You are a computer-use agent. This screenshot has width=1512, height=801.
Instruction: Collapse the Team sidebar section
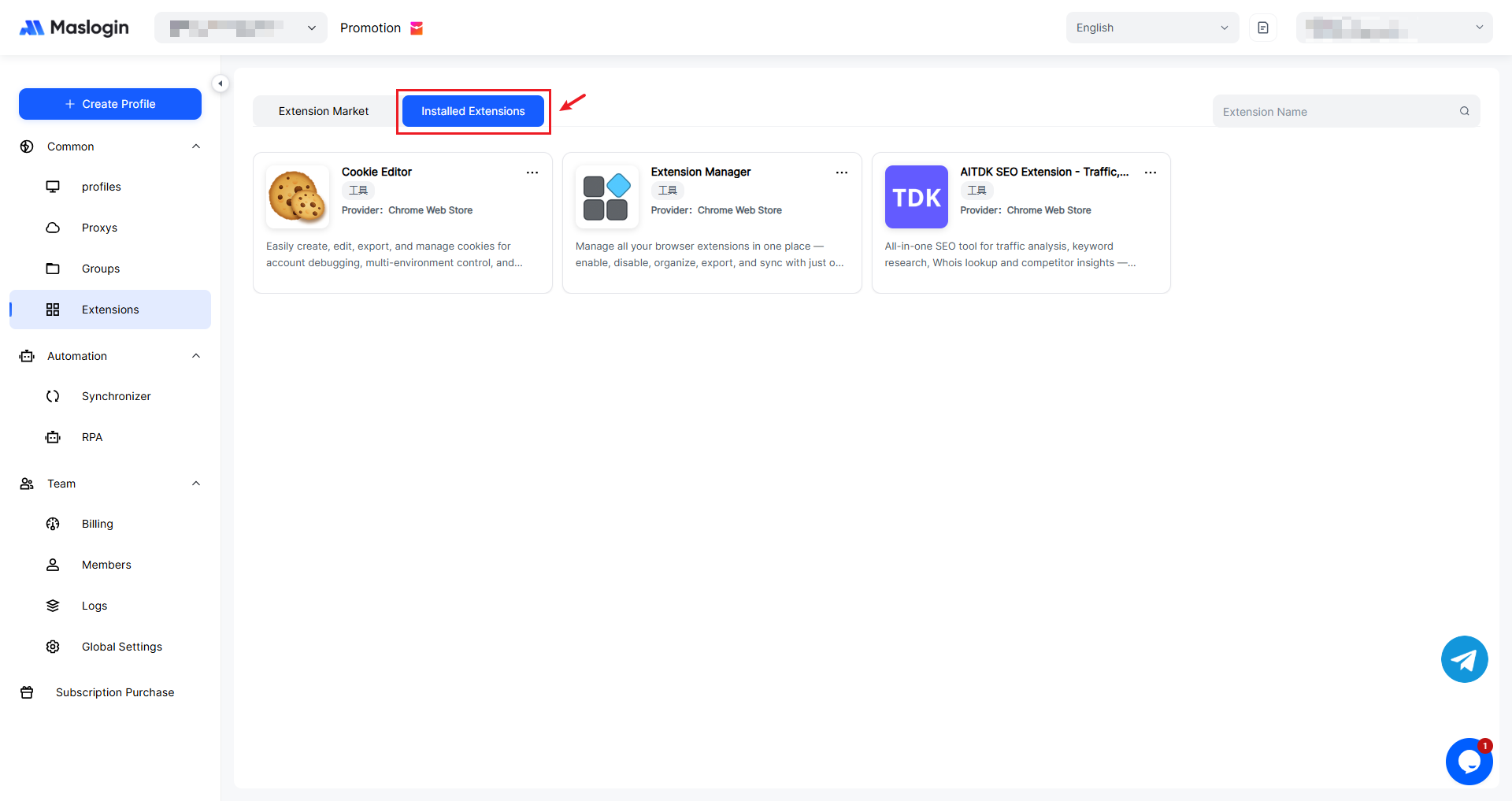click(196, 484)
